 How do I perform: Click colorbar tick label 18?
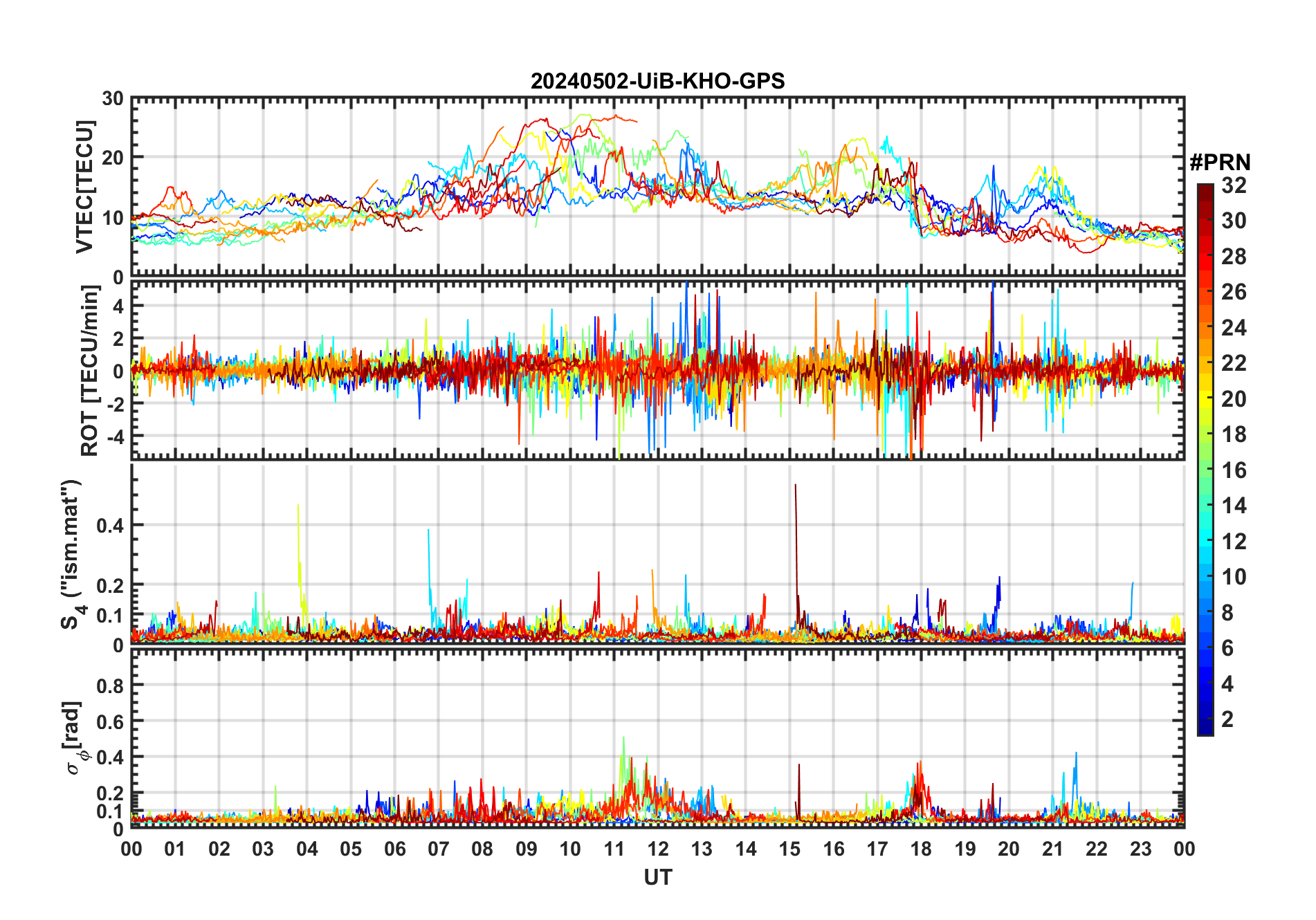[x=1234, y=434]
